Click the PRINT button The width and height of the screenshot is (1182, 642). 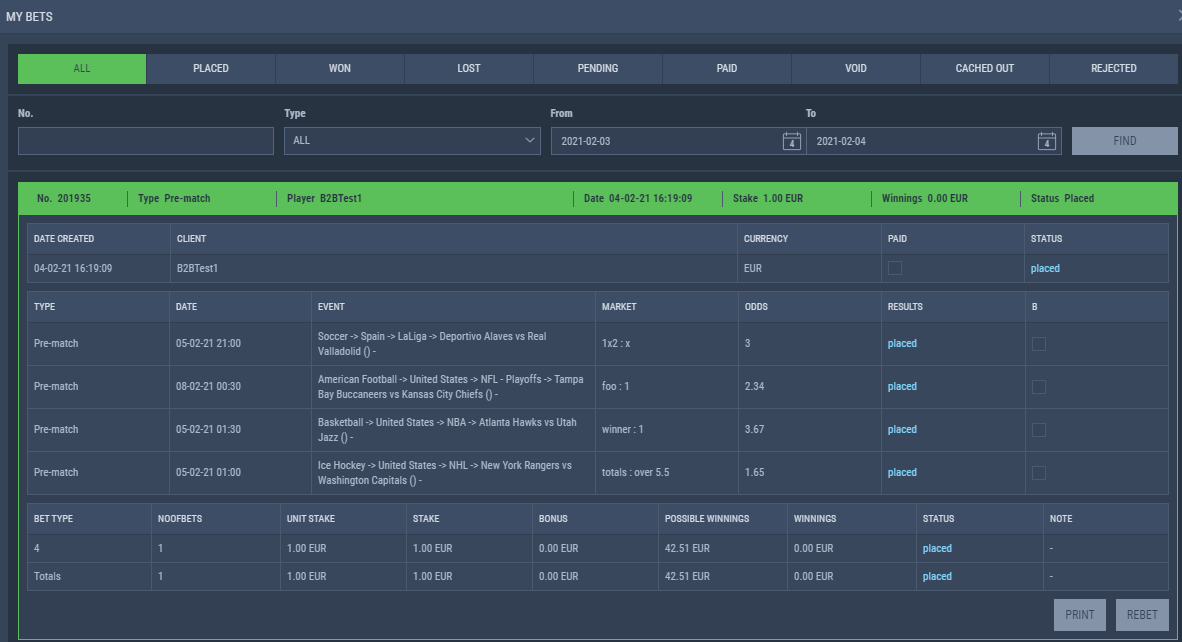(1079, 615)
